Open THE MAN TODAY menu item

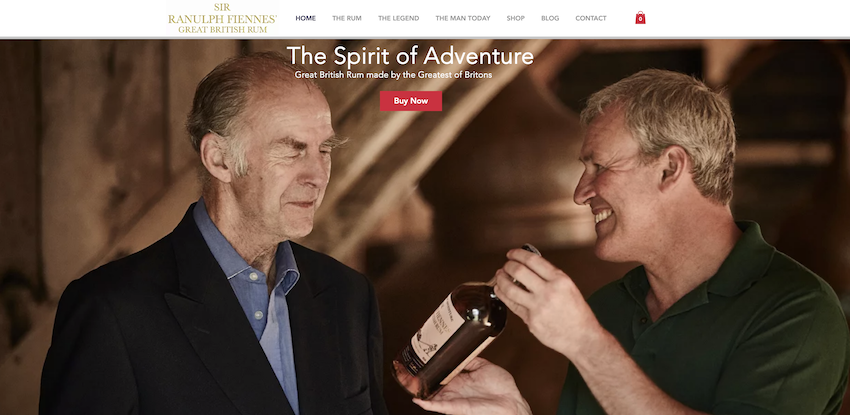tap(463, 18)
